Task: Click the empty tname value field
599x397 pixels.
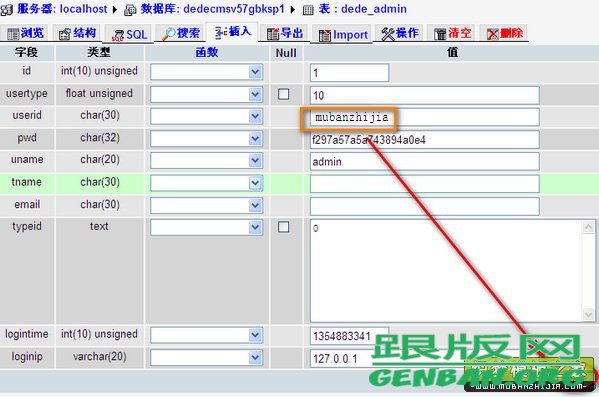Action: tap(424, 184)
